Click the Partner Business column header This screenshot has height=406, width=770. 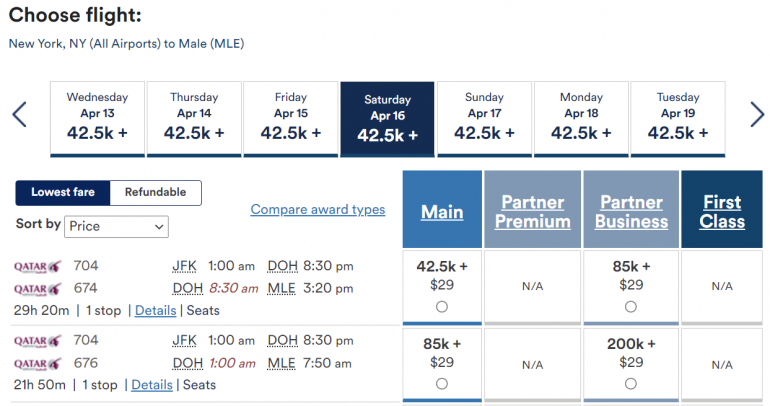(x=630, y=211)
